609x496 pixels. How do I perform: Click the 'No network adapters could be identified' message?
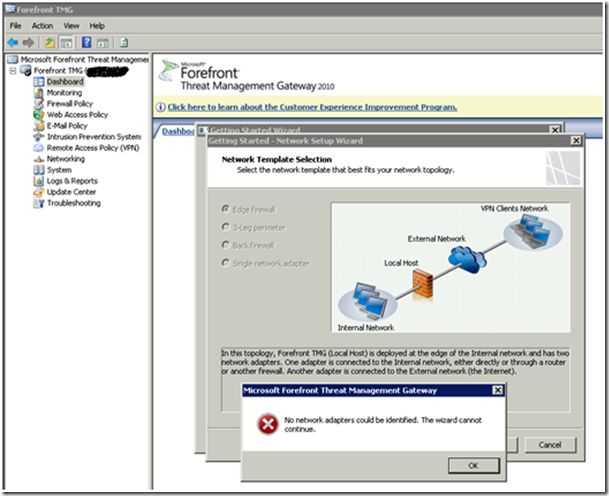(383, 424)
